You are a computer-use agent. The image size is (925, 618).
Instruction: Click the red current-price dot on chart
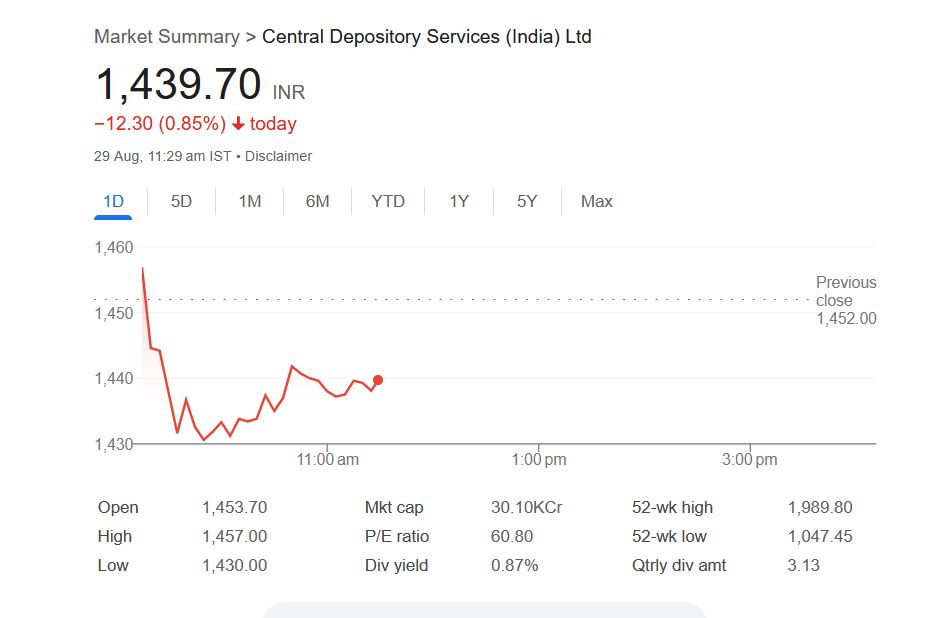pyautogui.click(x=377, y=380)
